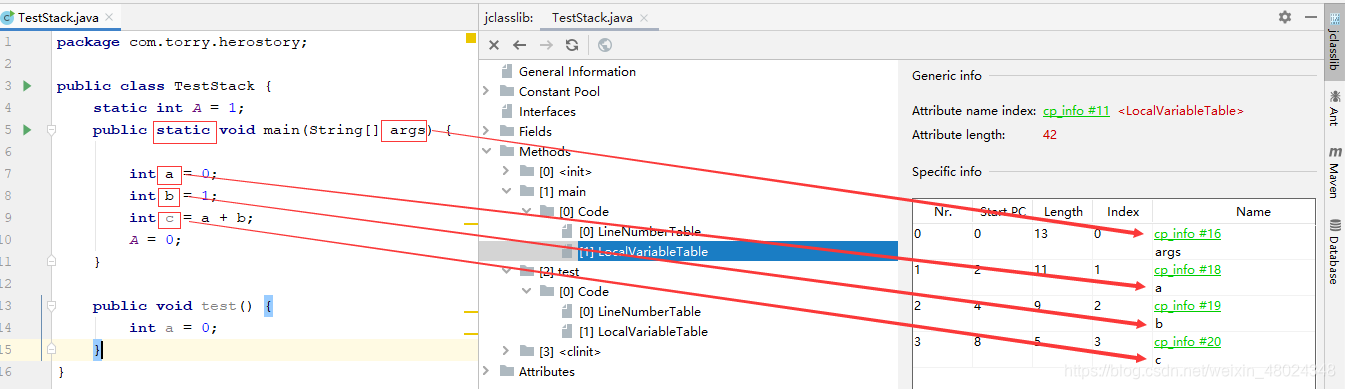Click the run gutter icon beside the main method
1345x389 pixels.
[x=27, y=130]
